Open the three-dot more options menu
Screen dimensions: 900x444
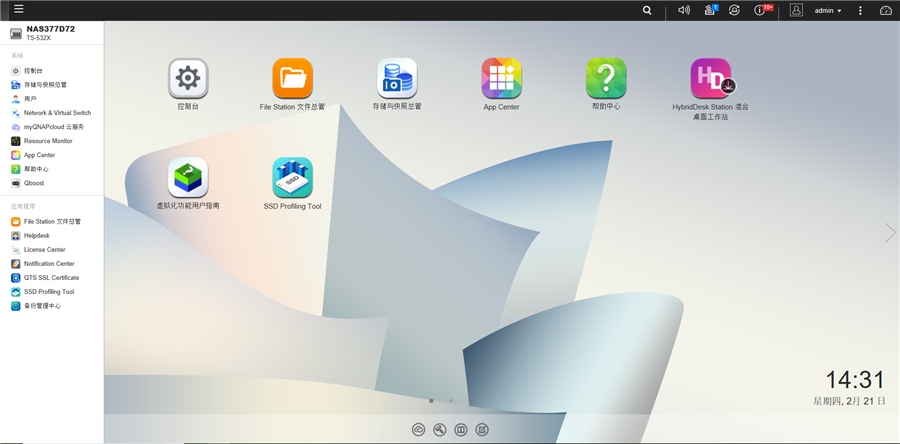(860, 10)
